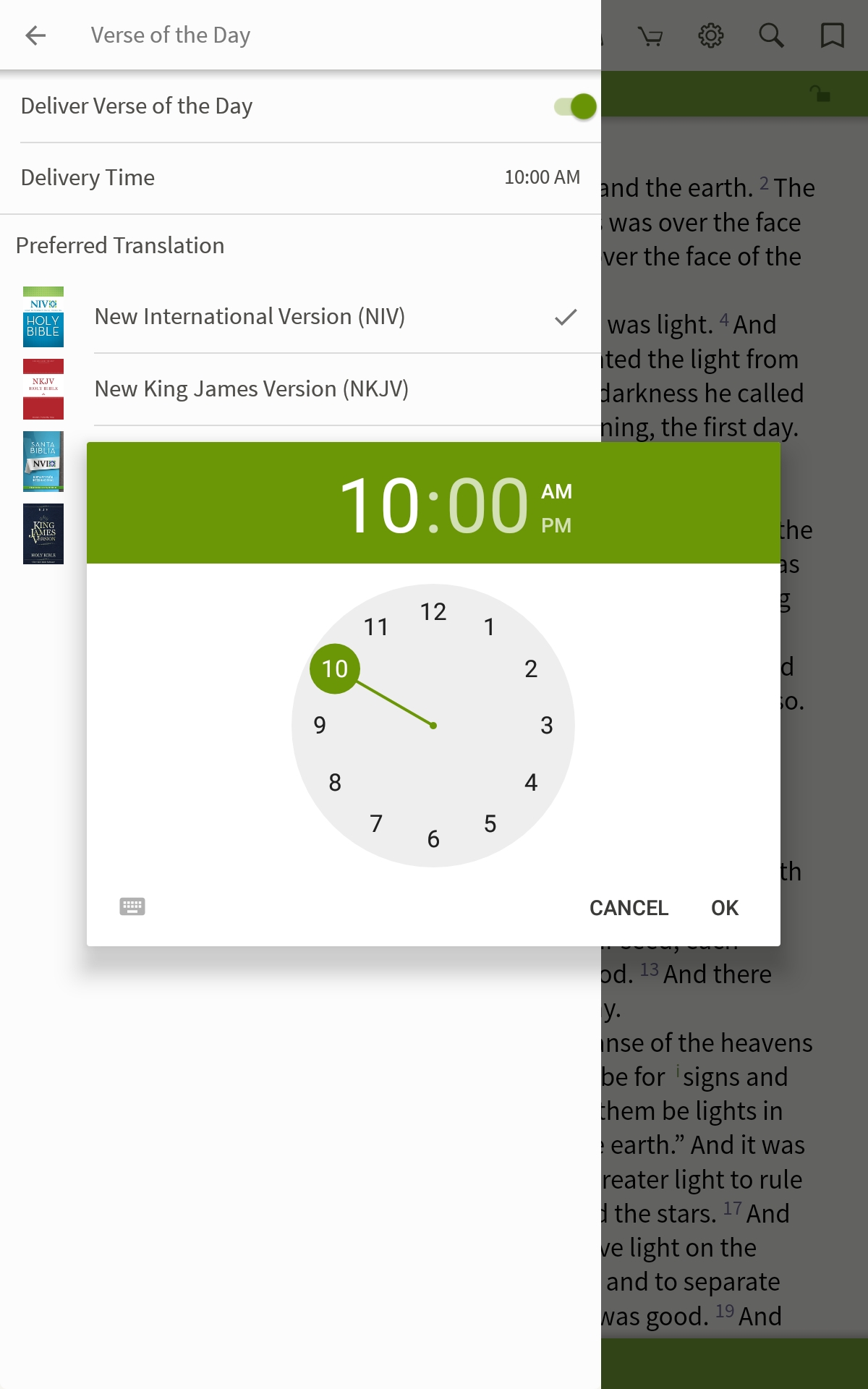Click the search magnifier icon
This screenshot has width=868, height=1389.
click(771, 35)
